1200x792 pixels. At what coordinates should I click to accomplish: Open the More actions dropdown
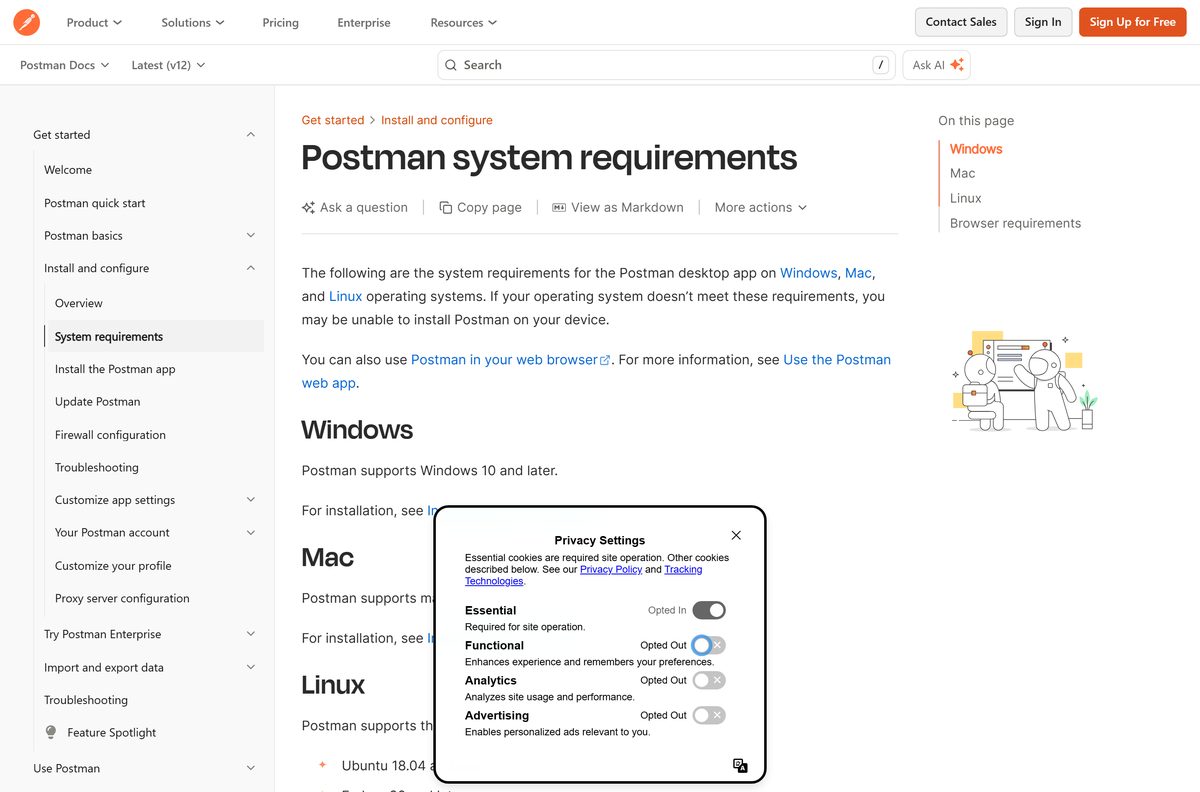[761, 208]
